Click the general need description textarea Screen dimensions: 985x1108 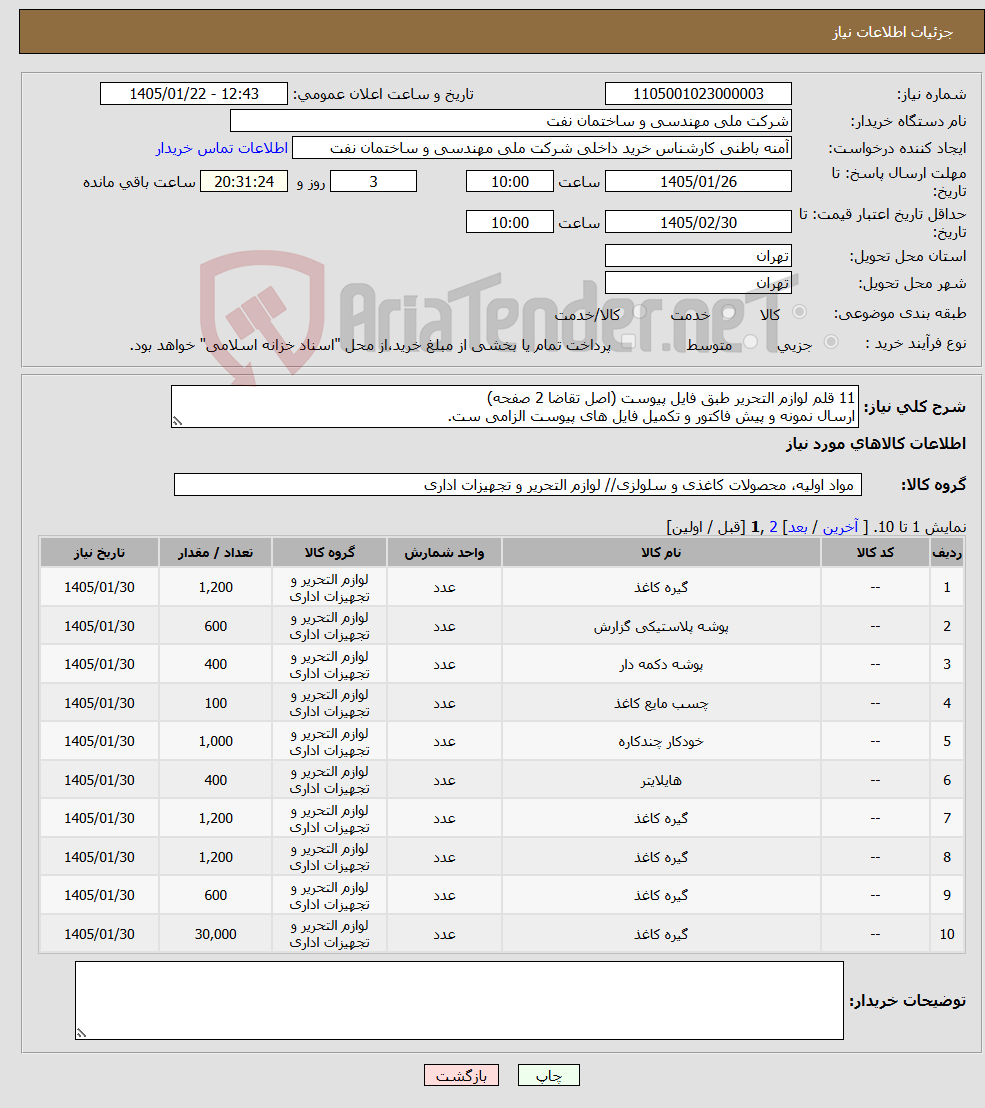click(x=515, y=407)
